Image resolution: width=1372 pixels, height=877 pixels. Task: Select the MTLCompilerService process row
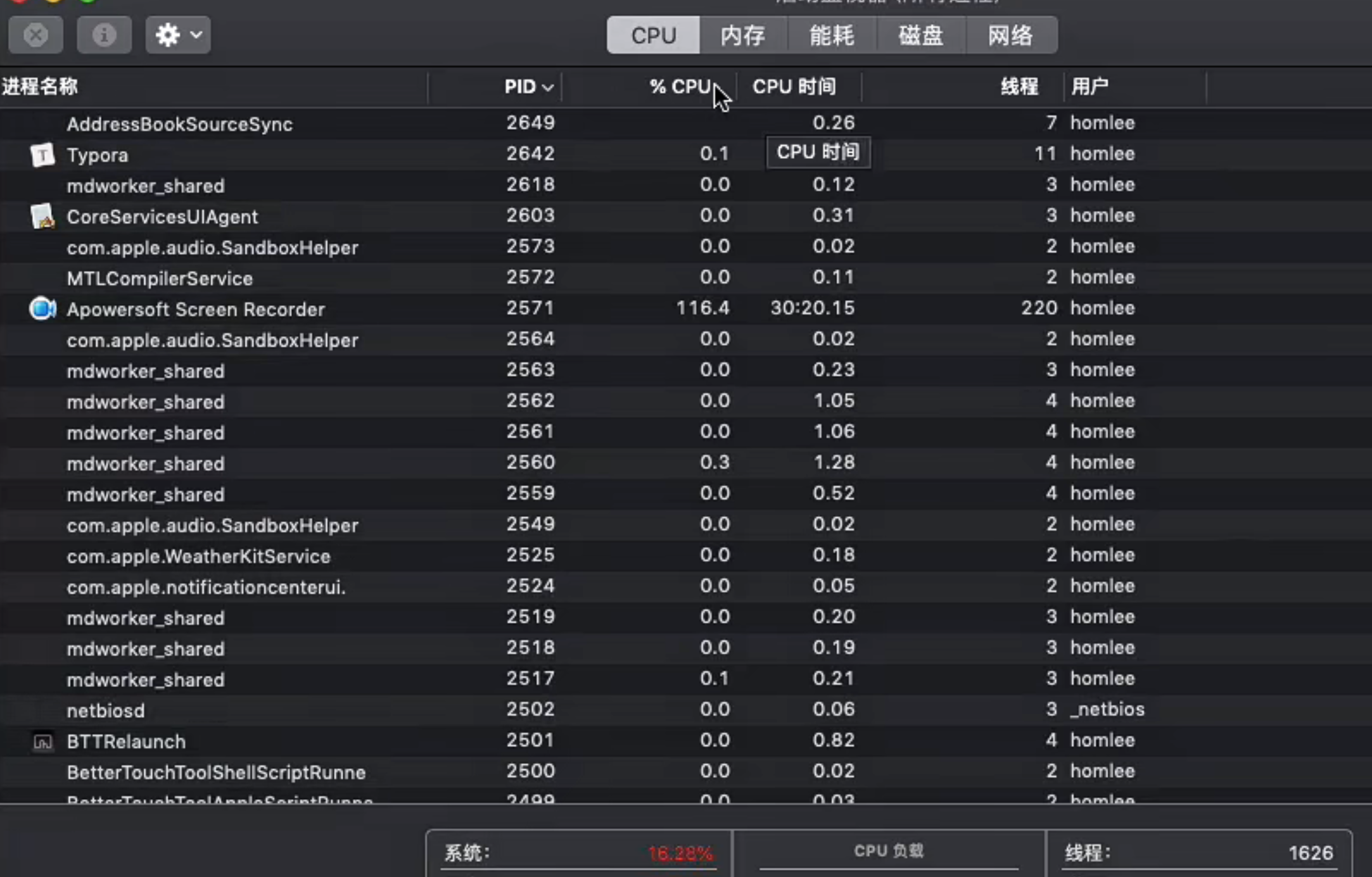point(160,279)
